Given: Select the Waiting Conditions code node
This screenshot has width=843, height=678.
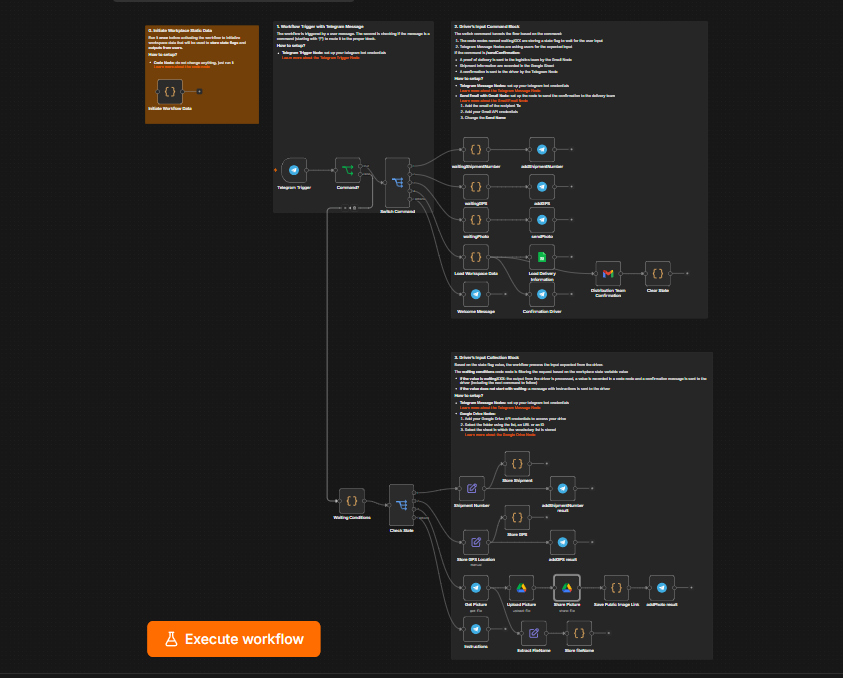Looking at the screenshot, I should tap(352, 501).
